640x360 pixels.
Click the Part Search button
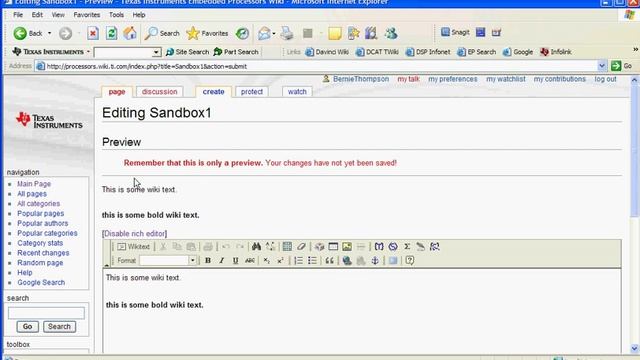coord(236,52)
